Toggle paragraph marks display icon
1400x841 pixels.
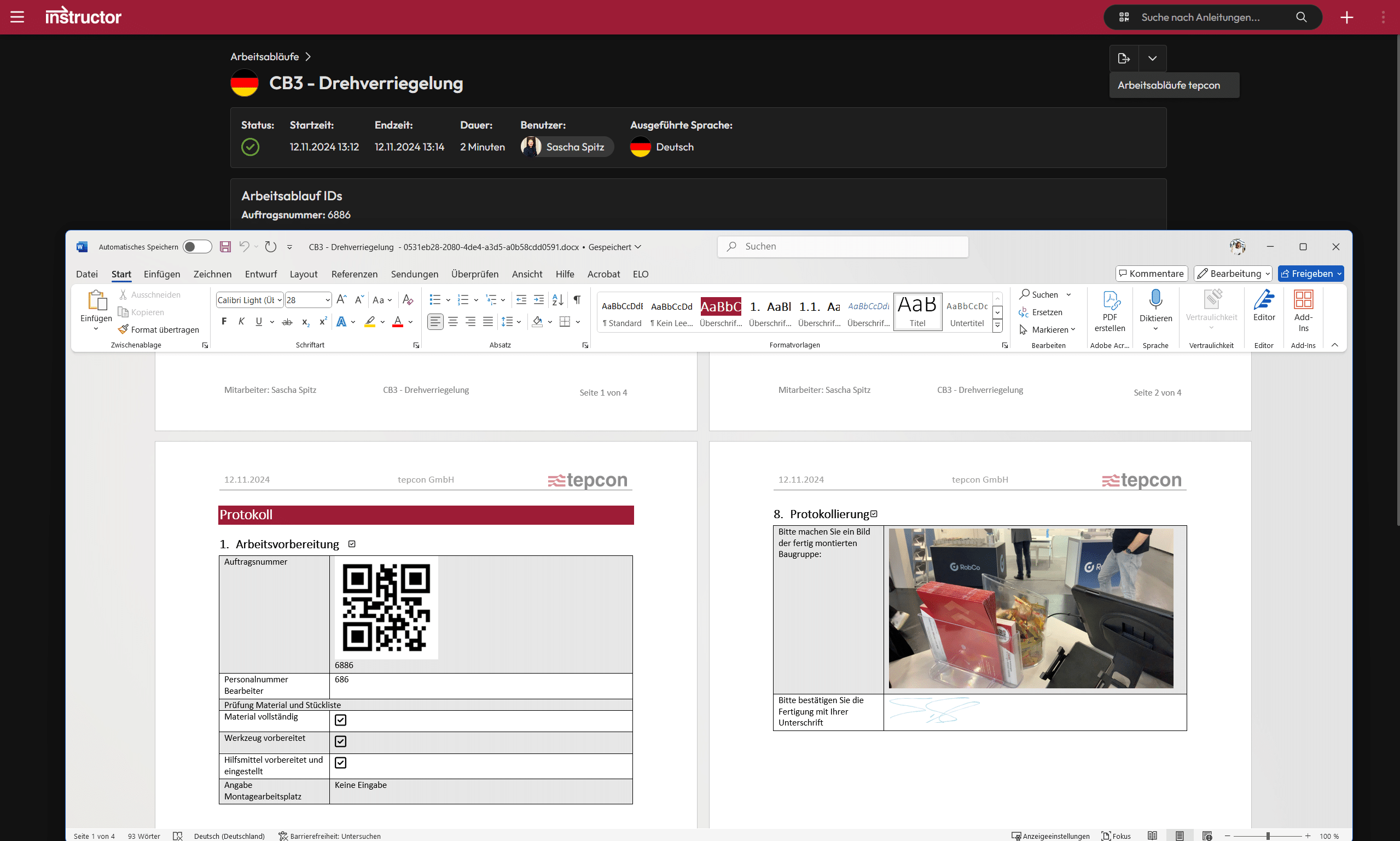tap(577, 299)
